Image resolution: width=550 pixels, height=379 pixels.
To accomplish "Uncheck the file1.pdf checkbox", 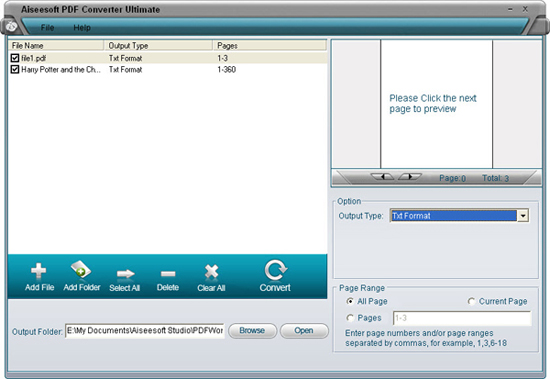I will 15,58.
